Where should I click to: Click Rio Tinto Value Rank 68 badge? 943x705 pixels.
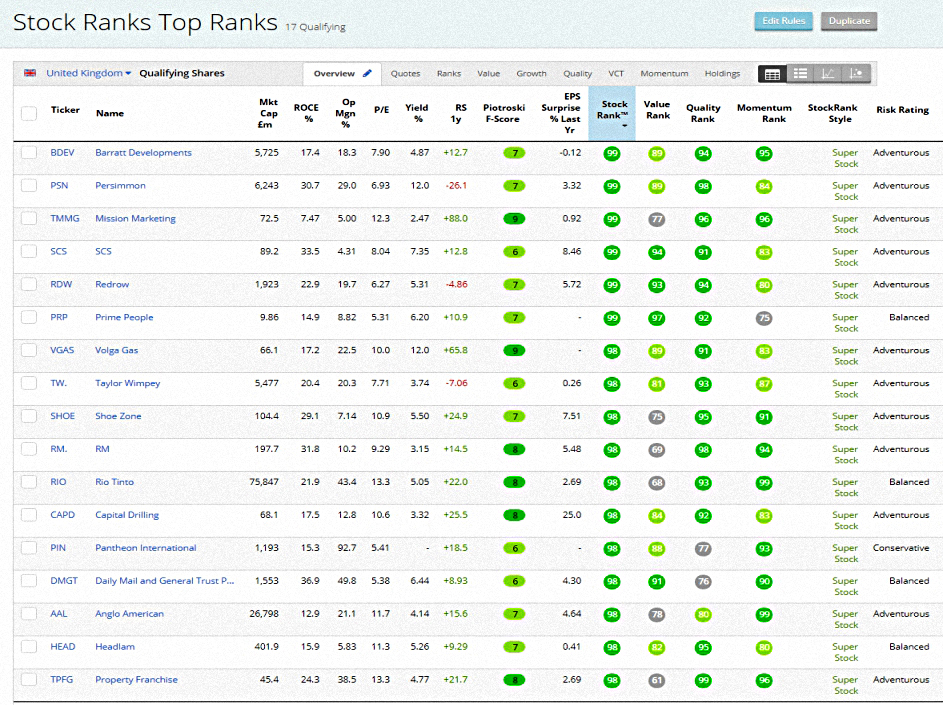click(657, 483)
